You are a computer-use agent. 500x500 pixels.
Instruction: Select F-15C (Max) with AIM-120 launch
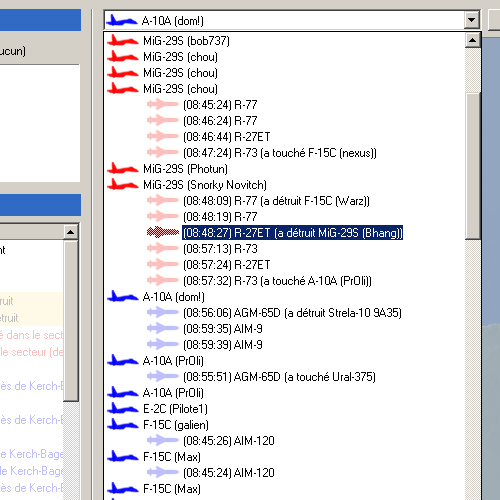[x=172, y=457]
